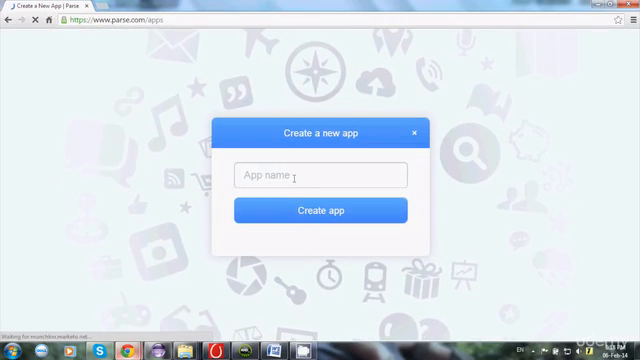Click the Action Center flag tray icon
Image resolution: width=640 pixels, height=360 pixels.
(544, 351)
